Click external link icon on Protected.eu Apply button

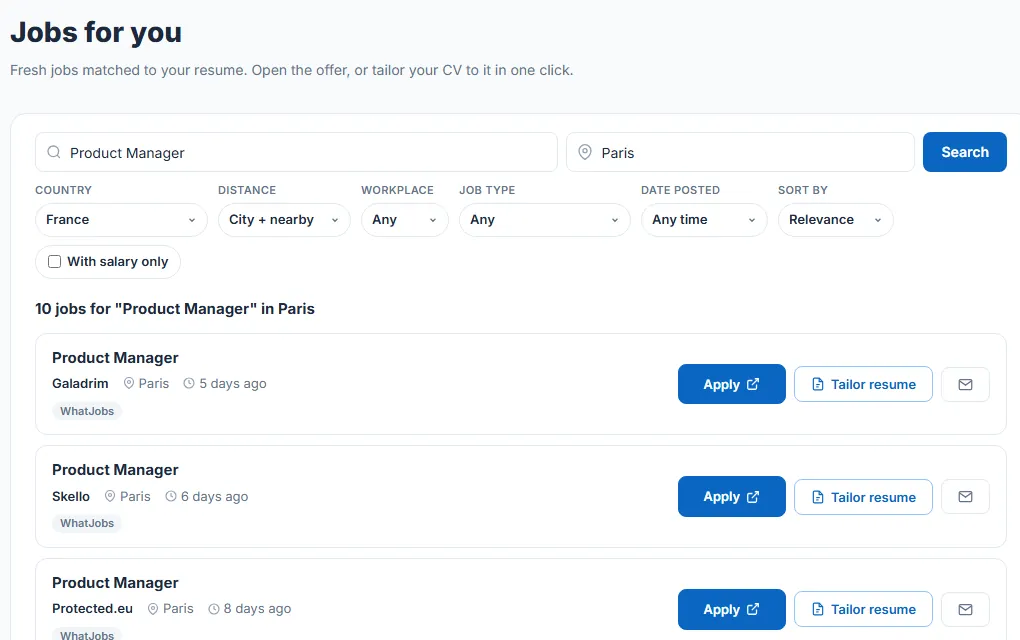tap(753, 609)
